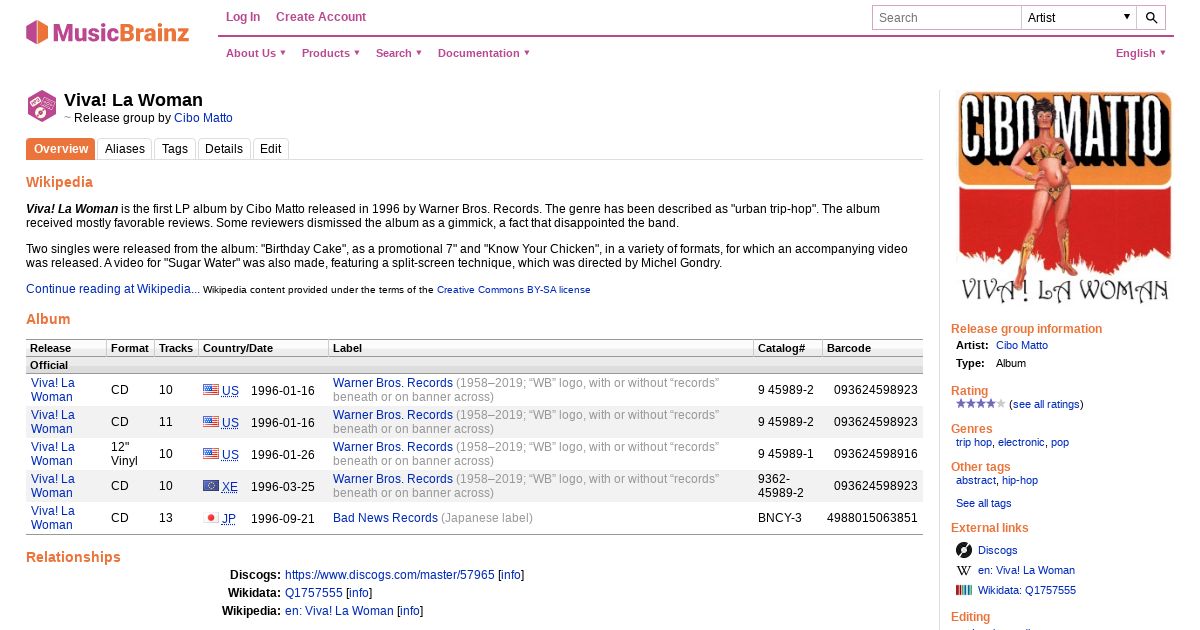
Task: Open the English language menu
Action: [1141, 53]
